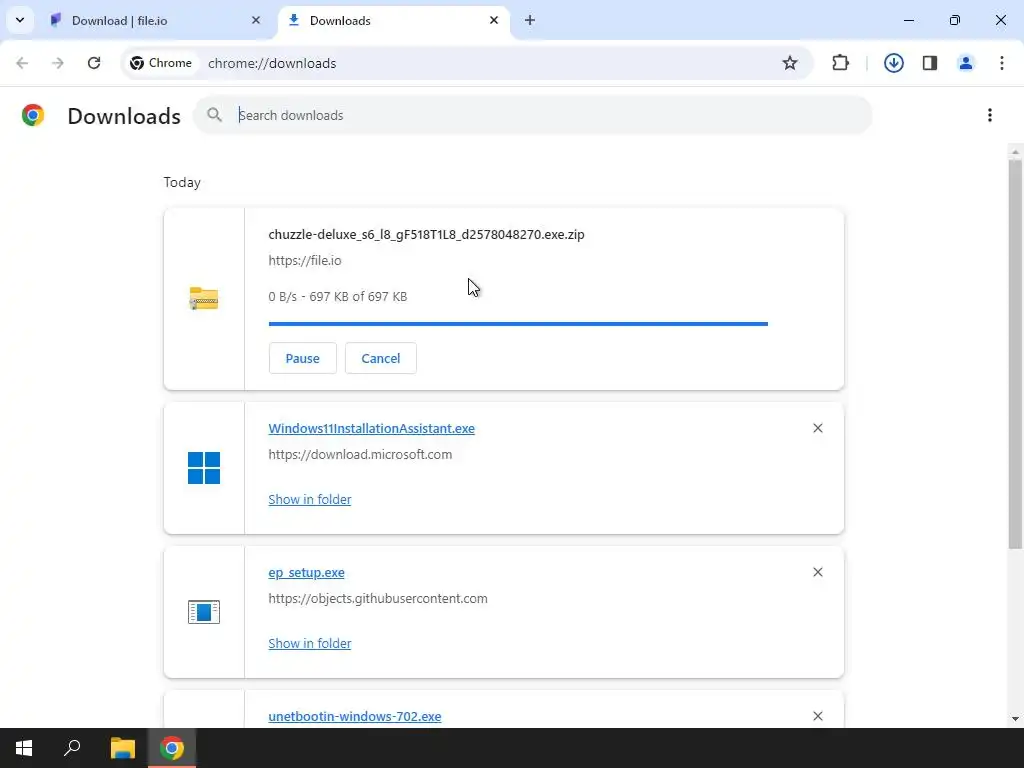The height and width of the screenshot is (768, 1024).
Task: Open Windows11InstallationAssistant.exe link
Action: (x=371, y=428)
